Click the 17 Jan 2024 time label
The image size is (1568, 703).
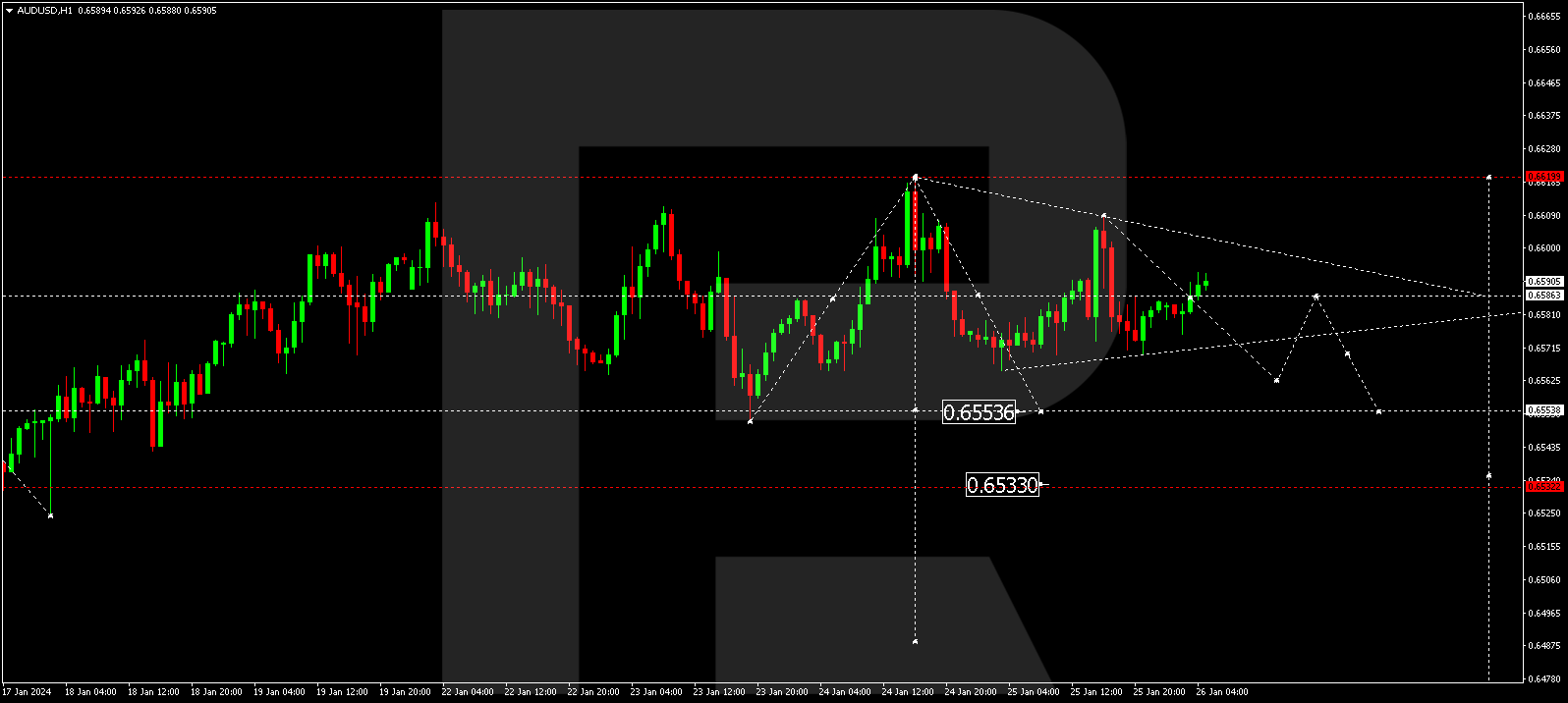coord(27,692)
